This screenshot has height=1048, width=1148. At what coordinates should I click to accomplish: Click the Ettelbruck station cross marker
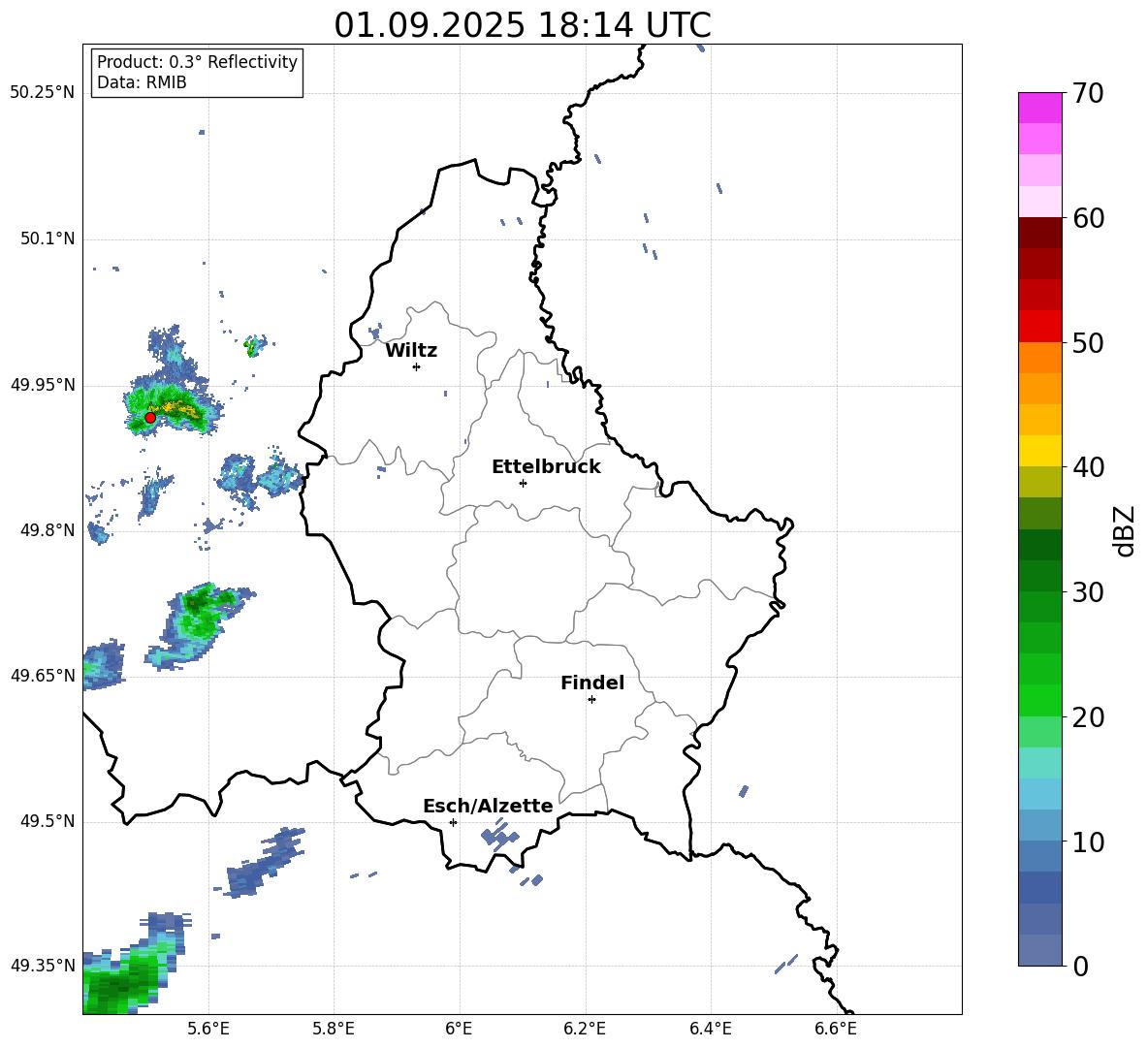pyautogui.click(x=523, y=483)
